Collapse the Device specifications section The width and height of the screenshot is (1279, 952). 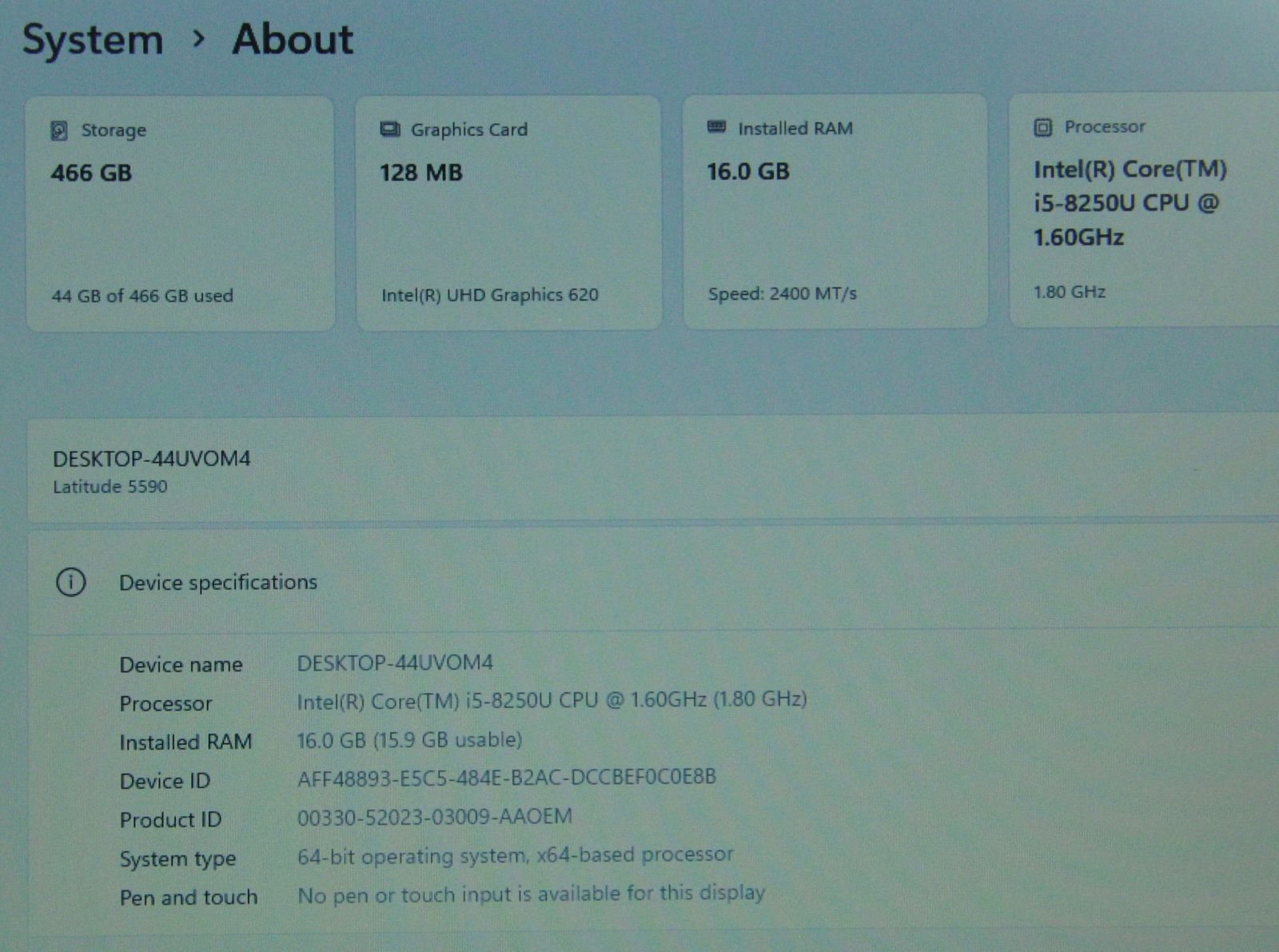(x=639, y=582)
